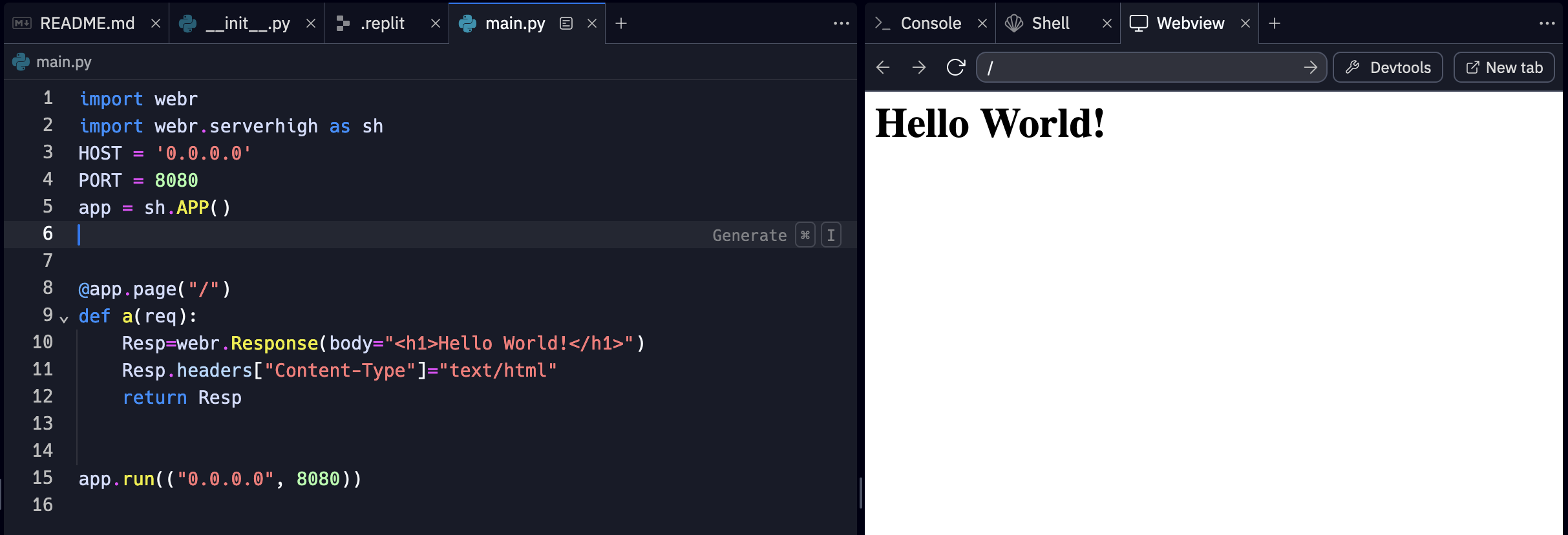The image size is (1568, 535).
Task: Click Generate on line 6
Action: (x=749, y=235)
